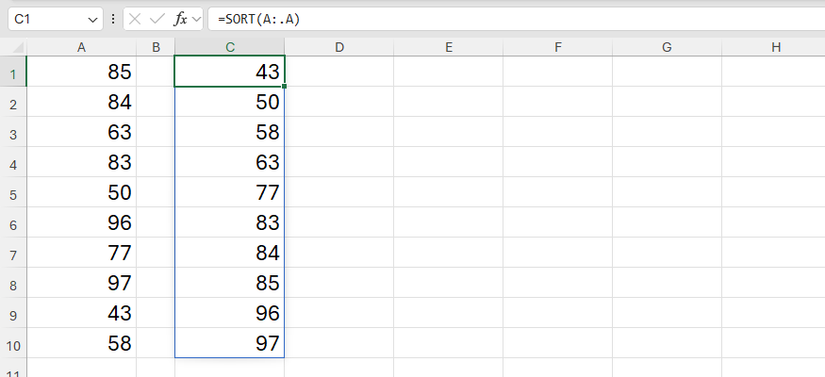Select row 3 header
This screenshot has width=825, height=377.
click(13, 132)
